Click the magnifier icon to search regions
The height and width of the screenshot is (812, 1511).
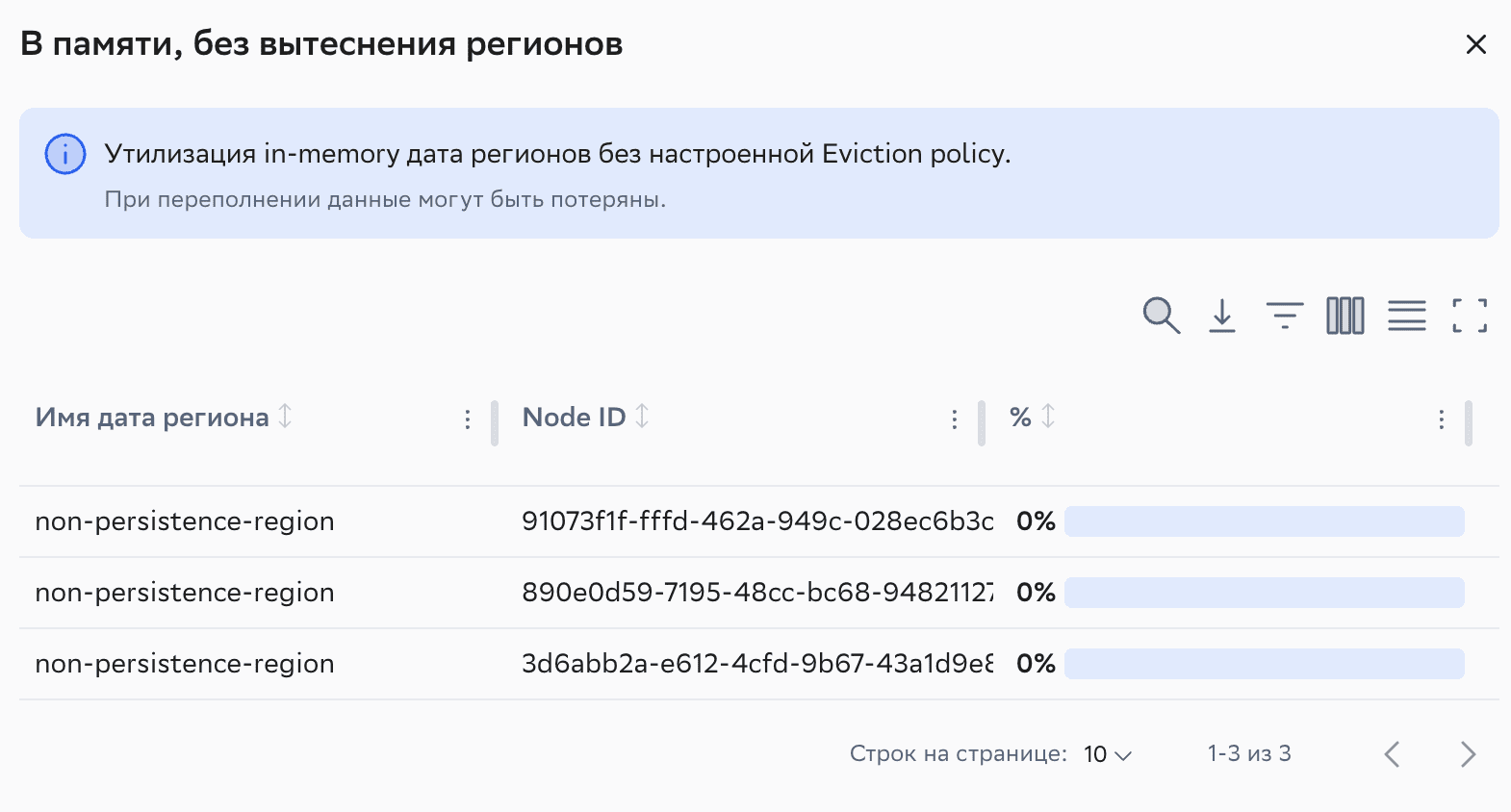coord(1161,316)
